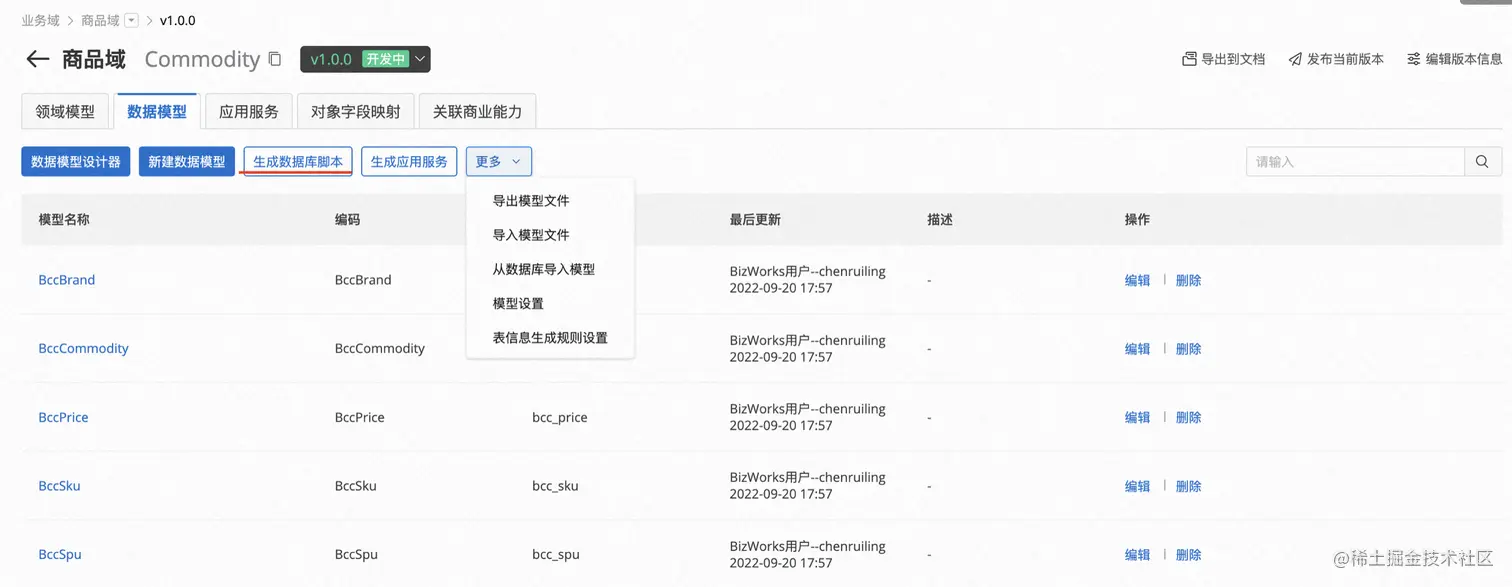The height and width of the screenshot is (587, 1512).
Task: Open the BccSku model link
Action: tap(59, 486)
